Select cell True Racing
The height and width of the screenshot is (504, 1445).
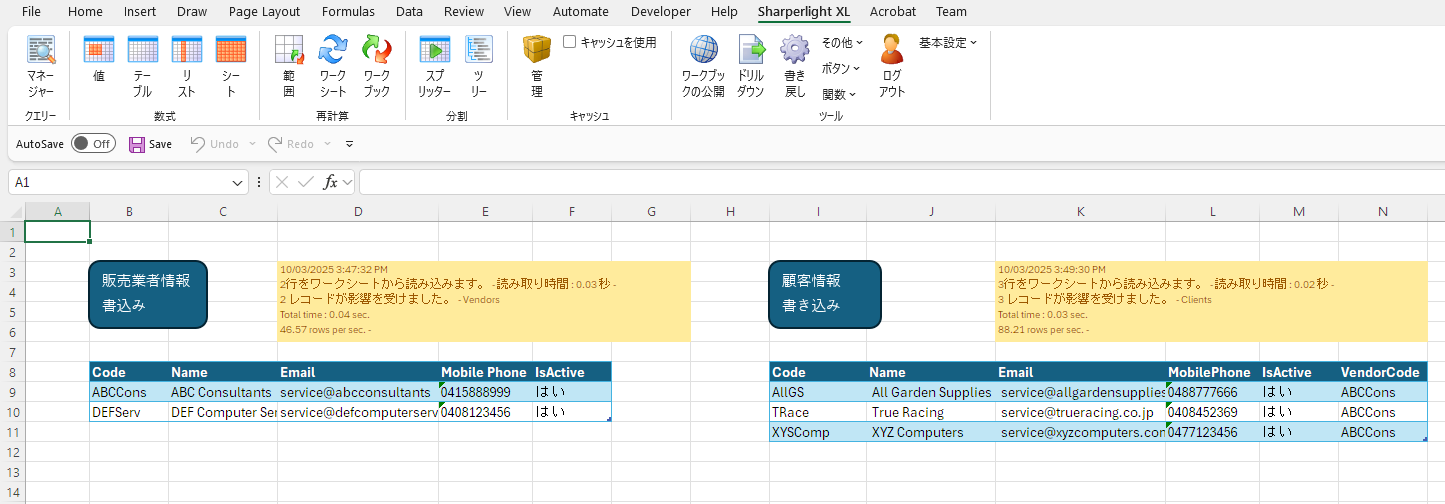coord(931,412)
